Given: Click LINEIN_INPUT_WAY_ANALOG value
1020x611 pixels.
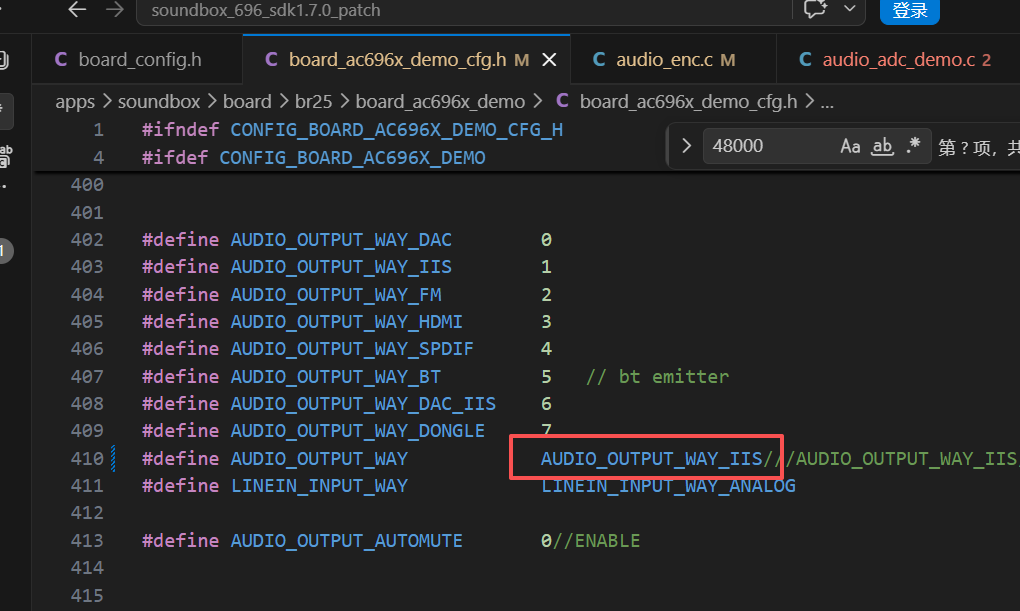Looking at the screenshot, I should click(668, 486).
